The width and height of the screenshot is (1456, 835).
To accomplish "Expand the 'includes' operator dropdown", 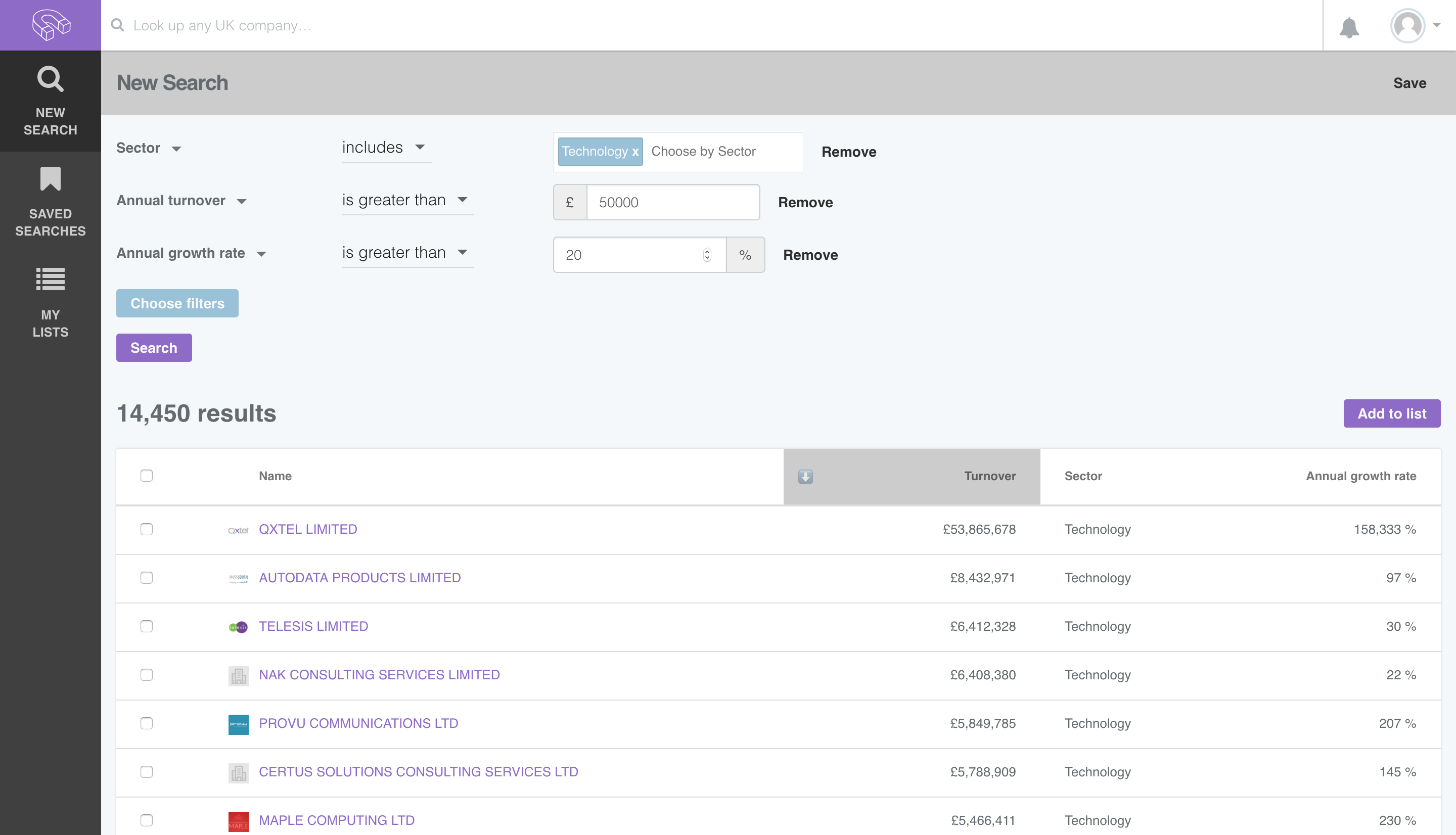I will tap(384, 148).
